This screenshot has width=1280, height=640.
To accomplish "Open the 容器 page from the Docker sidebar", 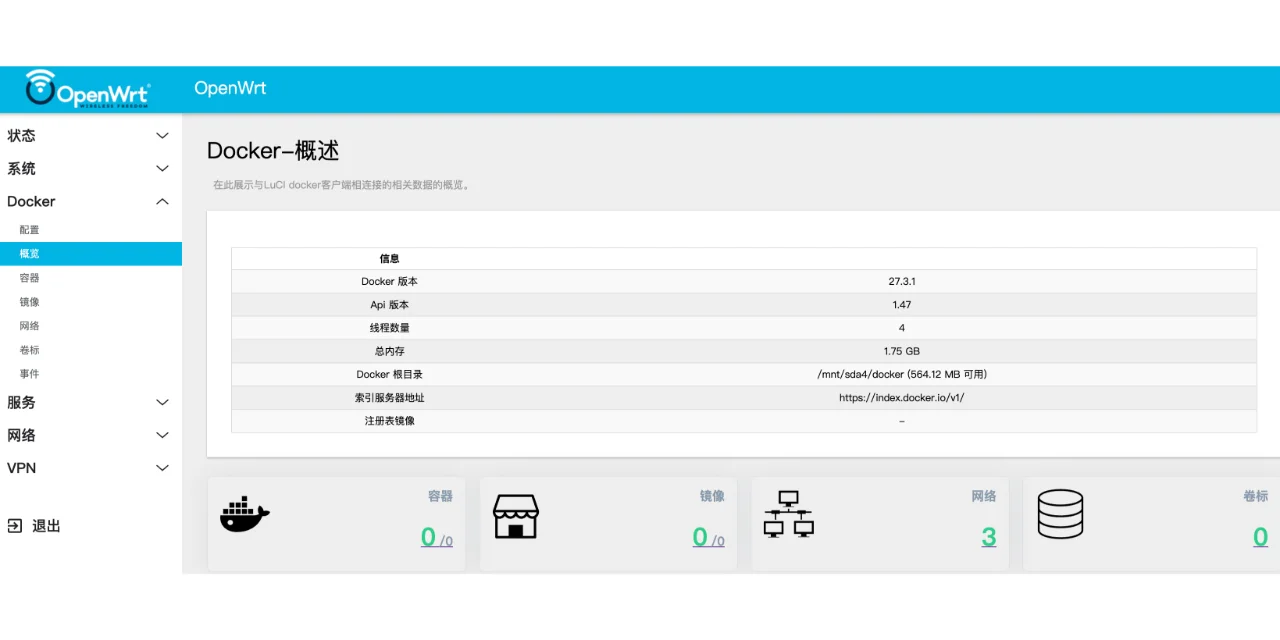I will pyautogui.click(x=29, y=277).
